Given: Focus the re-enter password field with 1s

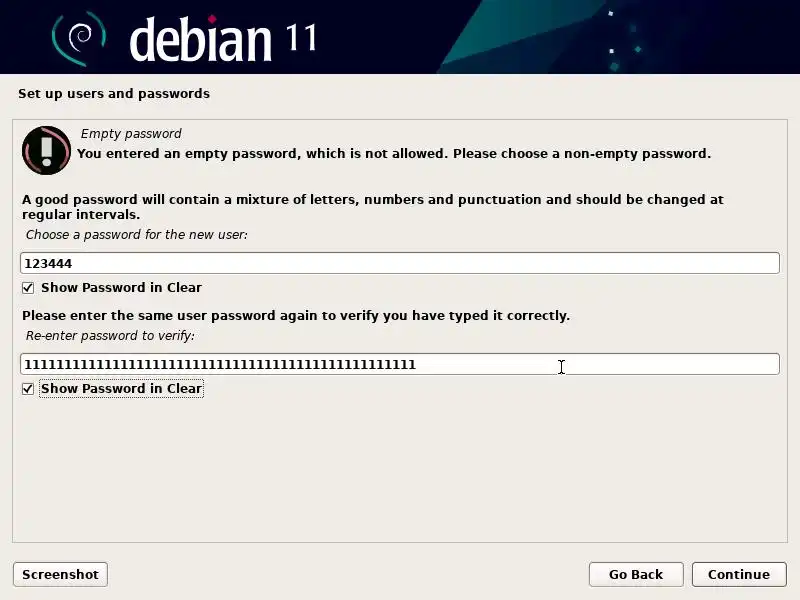Looking at the screenshot, I should [400, 364].
